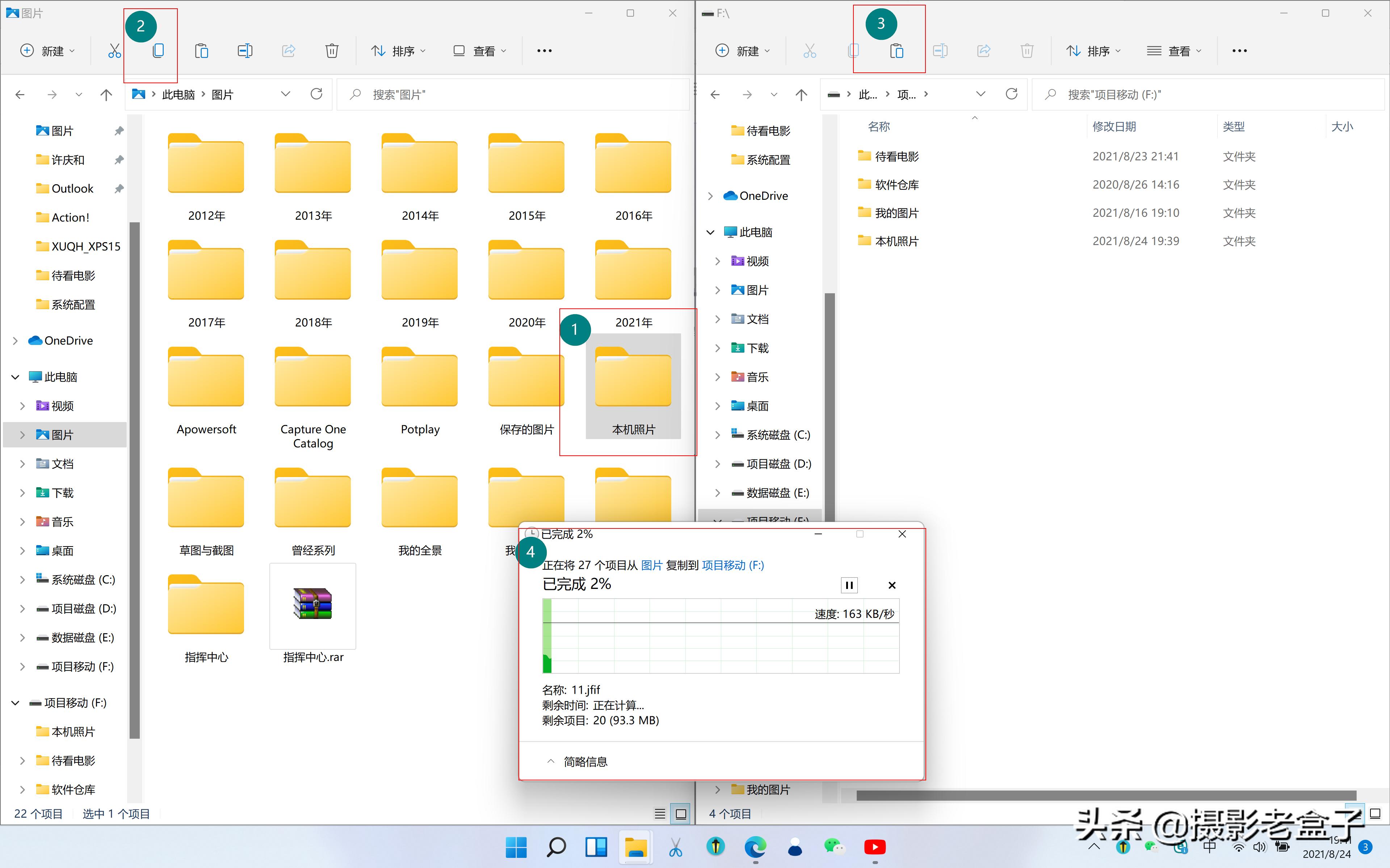Select the Cut icon in the left toolbar

(114, 51)
